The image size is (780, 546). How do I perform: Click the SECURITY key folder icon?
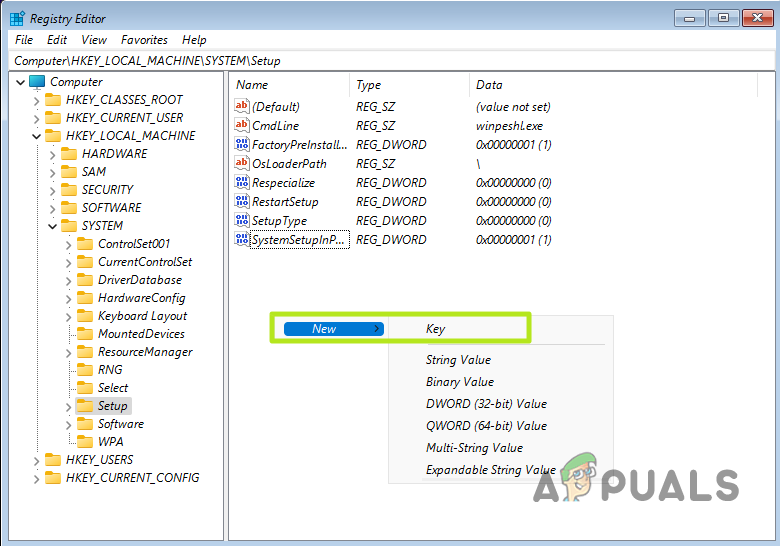69,190
